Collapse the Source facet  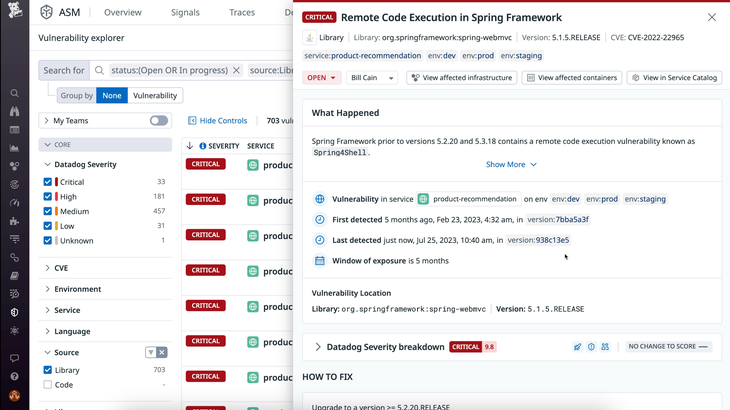47,352
